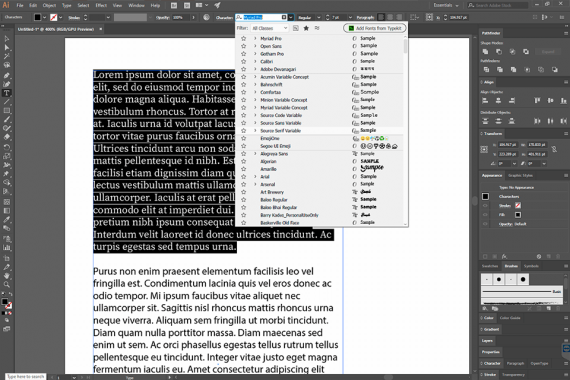The width and height of the screenshot is (570, 380).
Task: Click the Minus Front shape mode icon
Action: click(x=499, y=52)
